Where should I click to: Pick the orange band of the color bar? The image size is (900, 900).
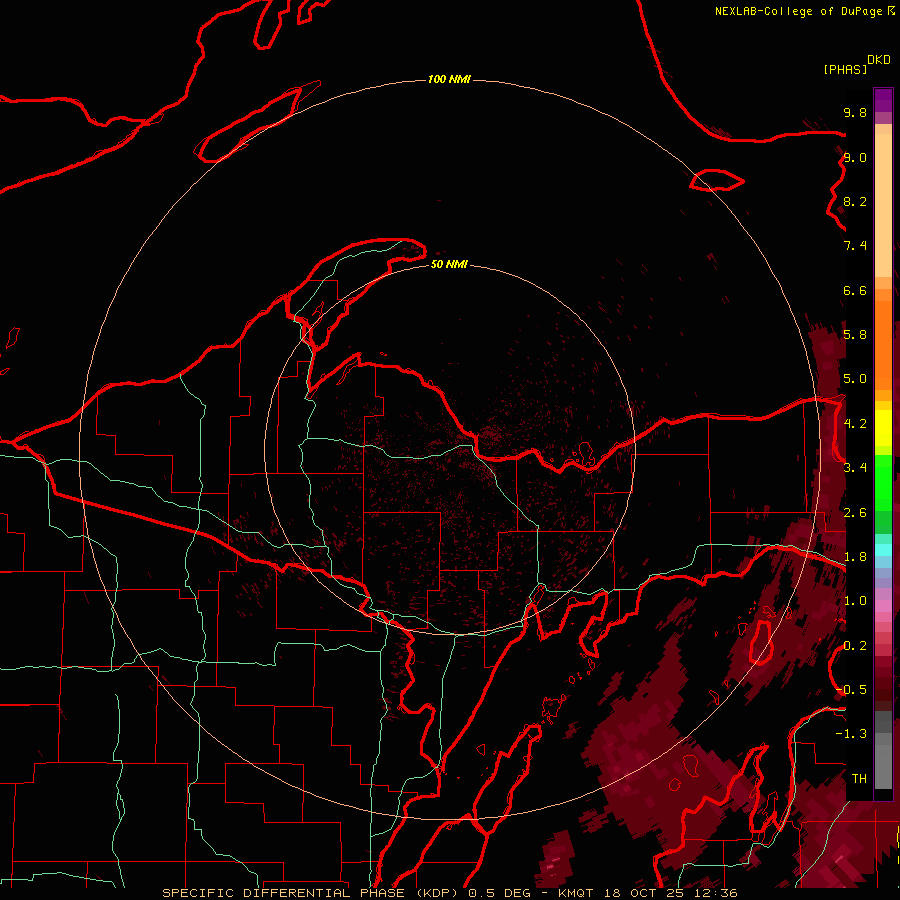(x=883, y=346)
